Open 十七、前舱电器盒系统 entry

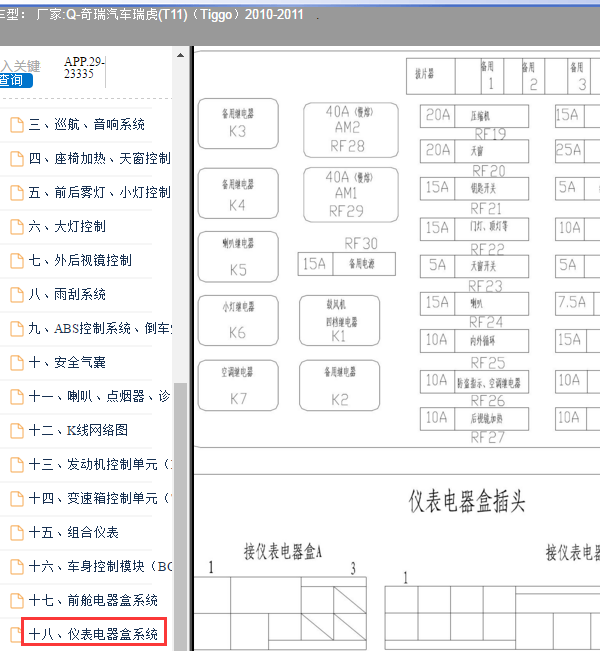click(x=93, y=601)
